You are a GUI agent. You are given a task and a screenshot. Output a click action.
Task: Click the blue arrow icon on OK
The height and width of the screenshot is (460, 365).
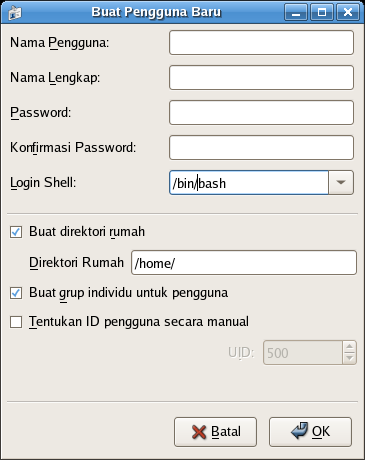pyautogui.click(x=299, y=430)
